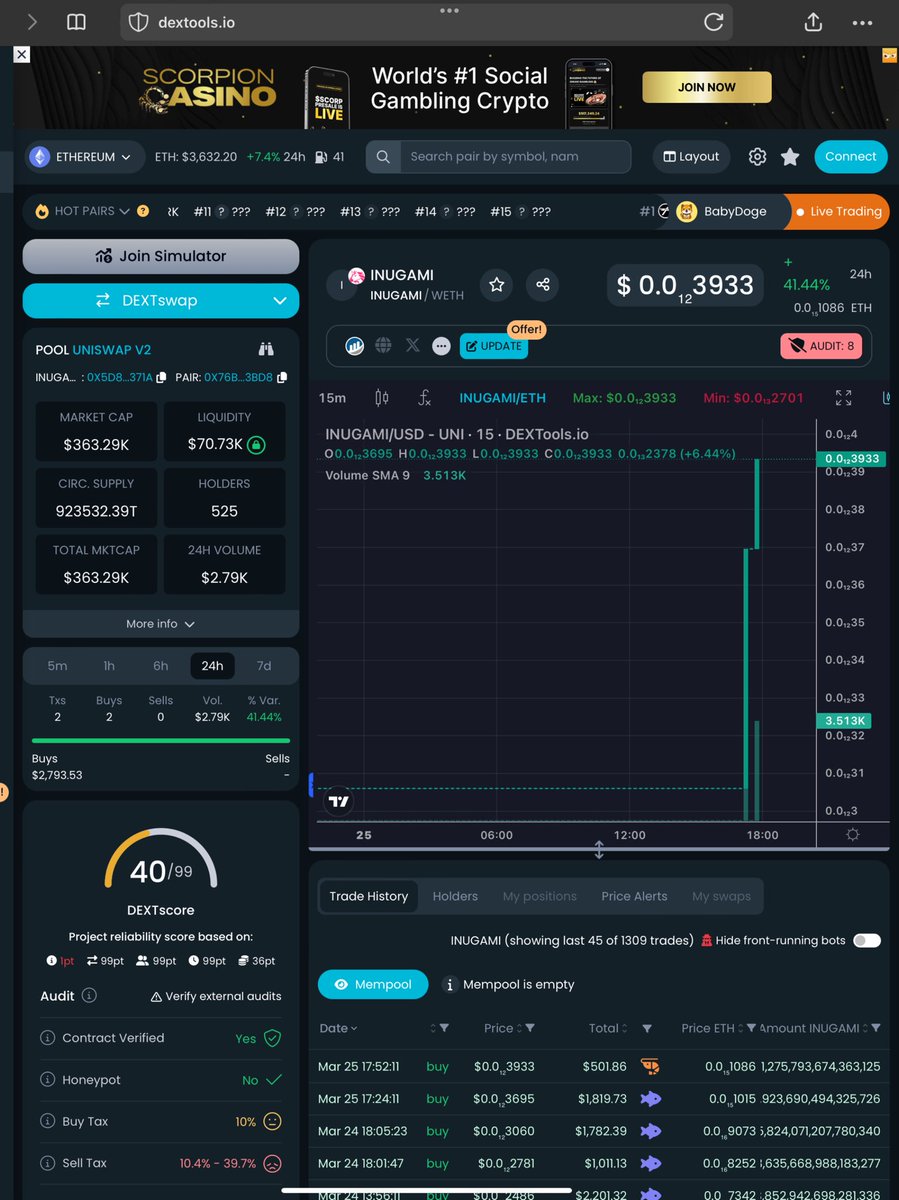This screenshot has width=899, height=1200.
Task: Open the Price Alerts tab
Action: tap(634, 896)
